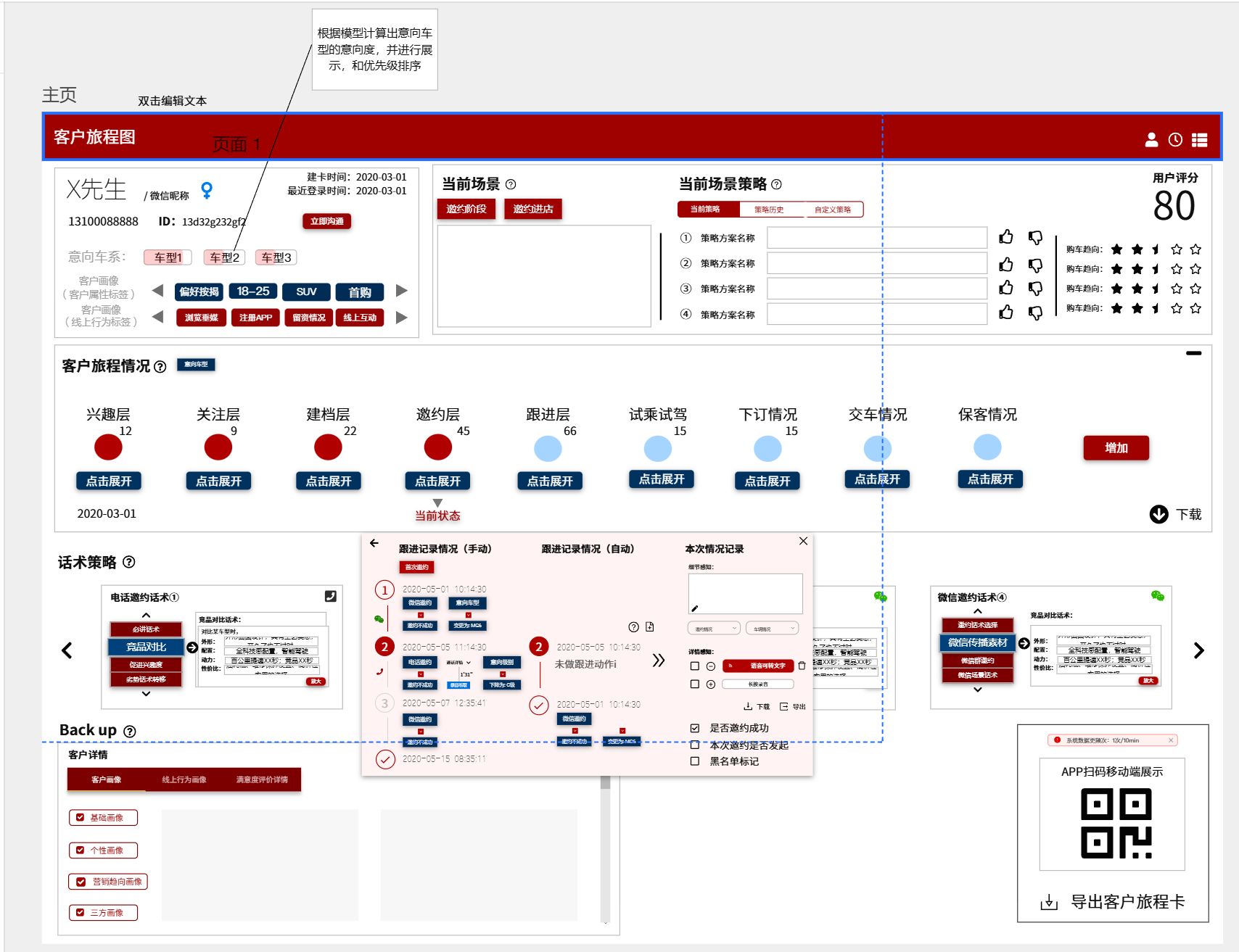Click the user profile icon in header

pos(1151,140)
